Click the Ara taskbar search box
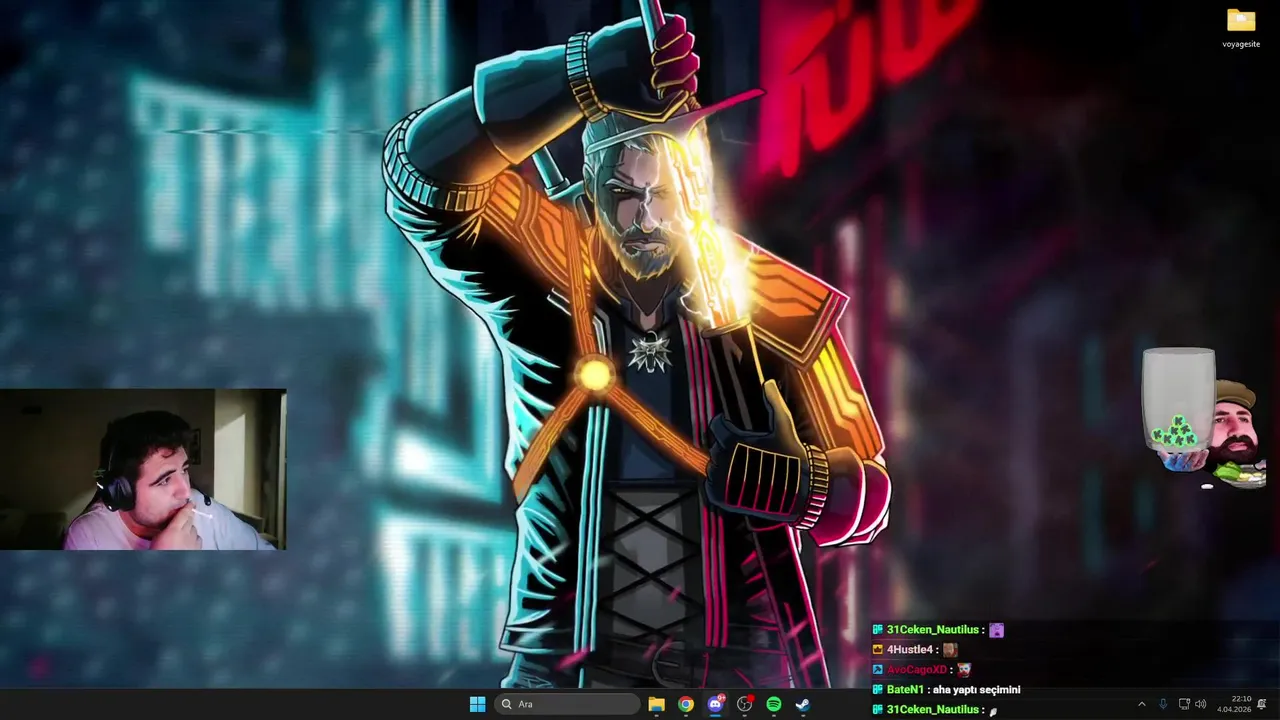1280x720 pixels. (x=568, y=704)
